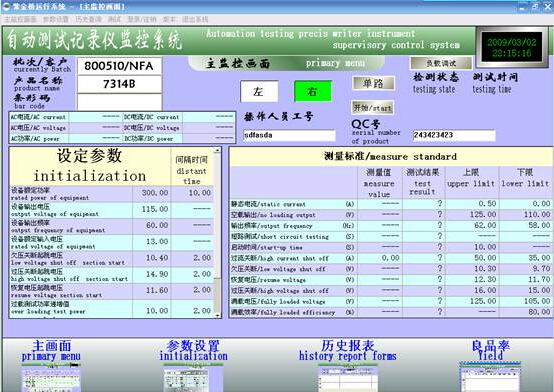Select the green 右 (right) channel toggle
The image size is (554, 392).
click(x=313, y=91)
